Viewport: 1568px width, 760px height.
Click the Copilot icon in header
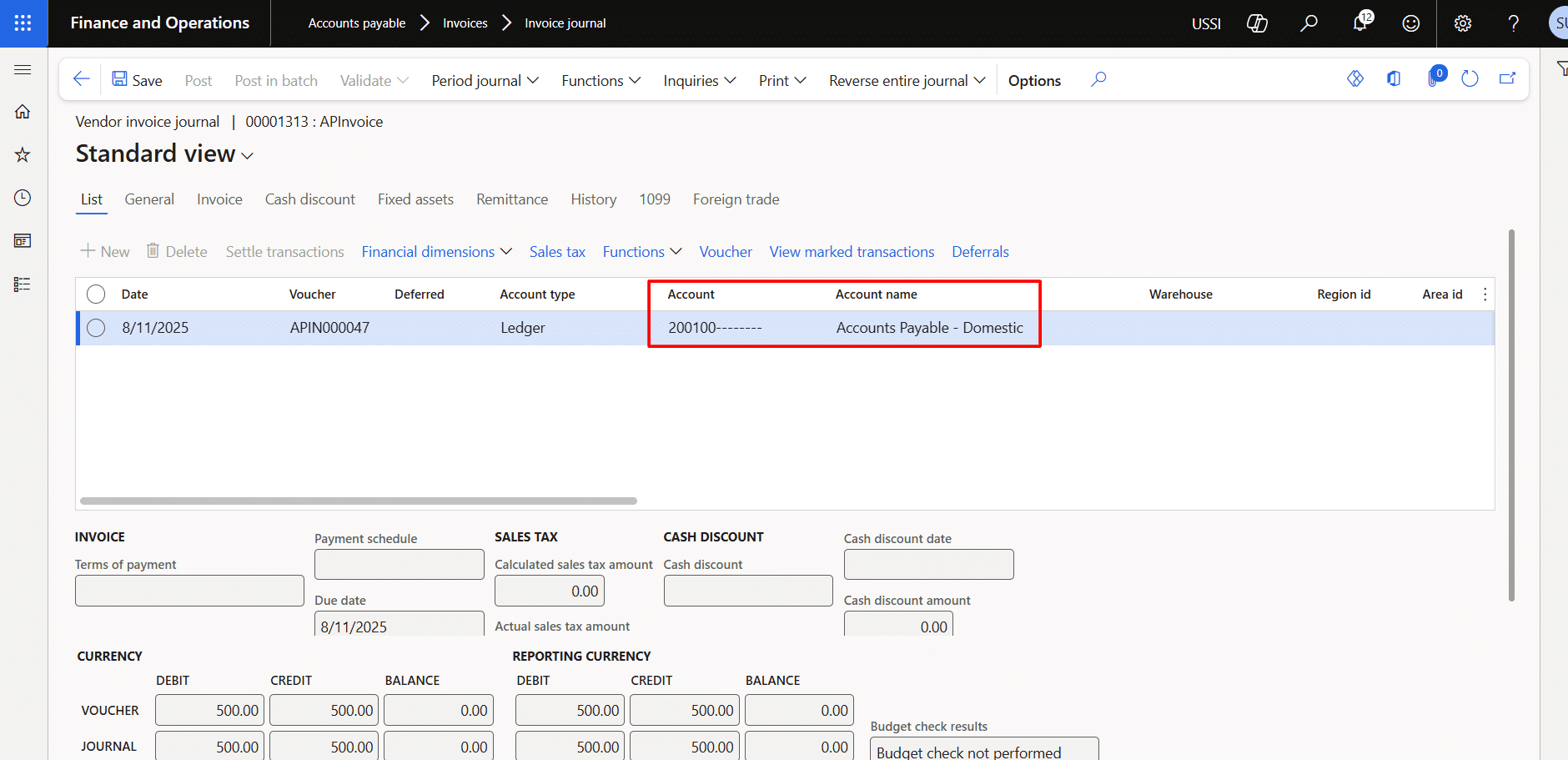[x=1257, y=23]
